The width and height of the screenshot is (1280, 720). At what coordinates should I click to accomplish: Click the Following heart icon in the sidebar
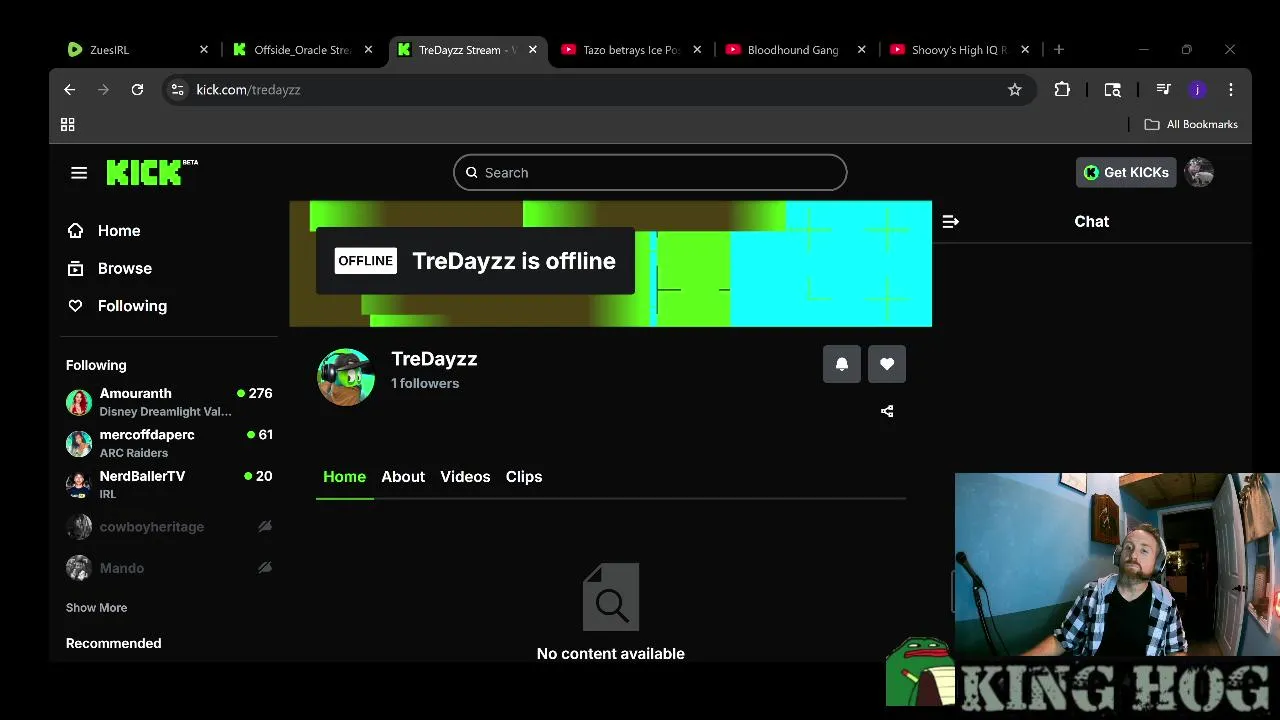click(75, 306)
